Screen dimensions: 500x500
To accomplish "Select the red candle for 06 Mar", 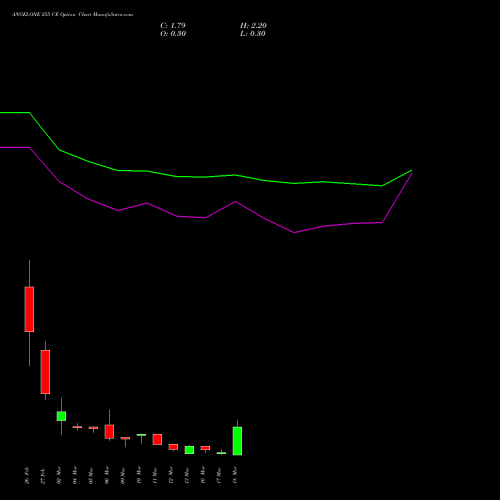I will click(109, 431).
